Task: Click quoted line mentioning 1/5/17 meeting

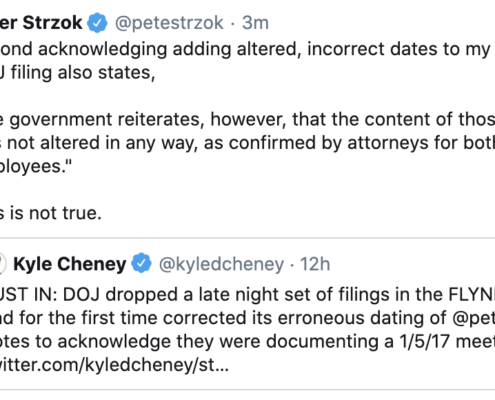Action: tap(247, 341)
